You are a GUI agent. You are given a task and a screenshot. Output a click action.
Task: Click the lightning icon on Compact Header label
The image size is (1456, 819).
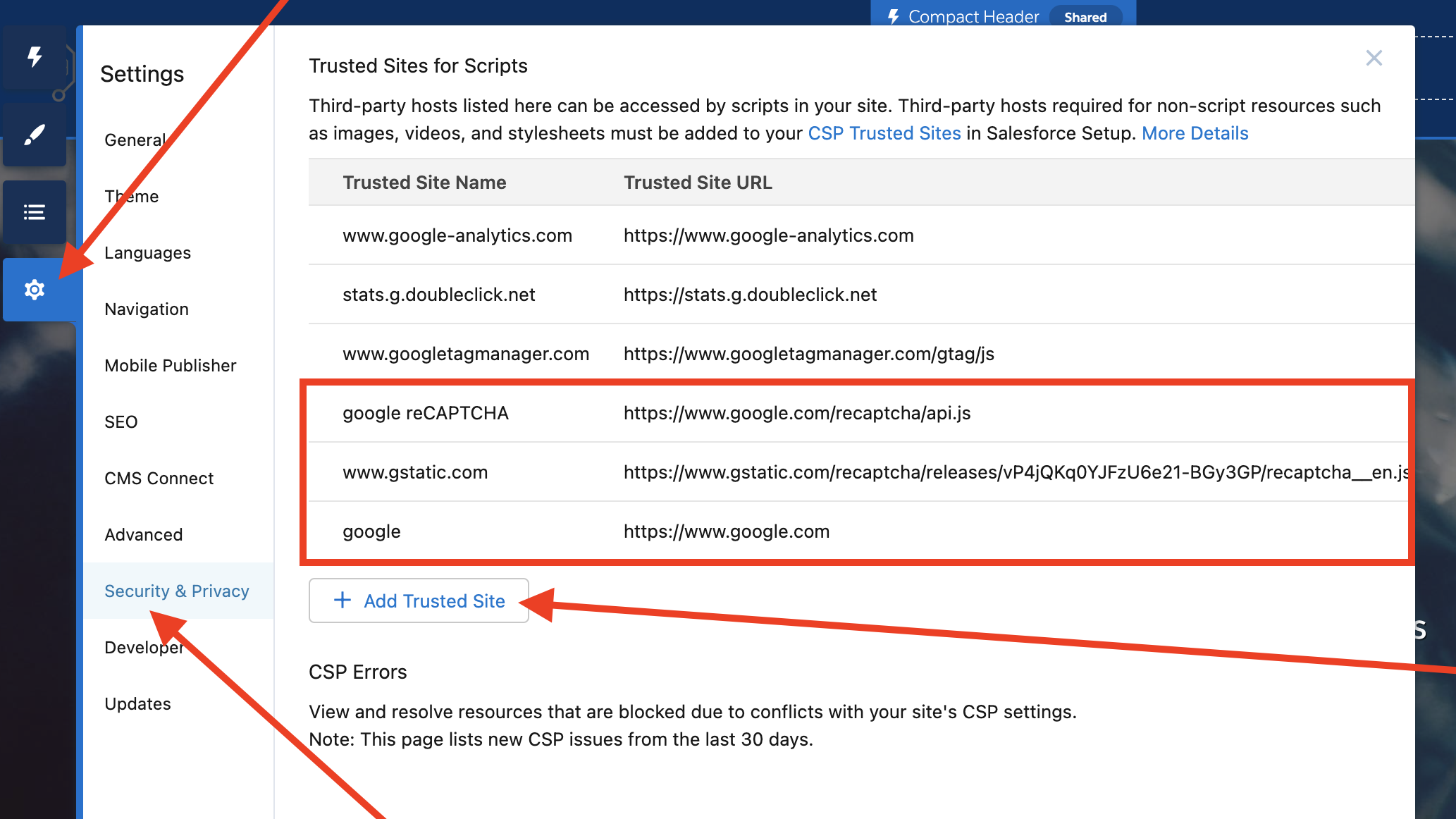tap(894, 16)
